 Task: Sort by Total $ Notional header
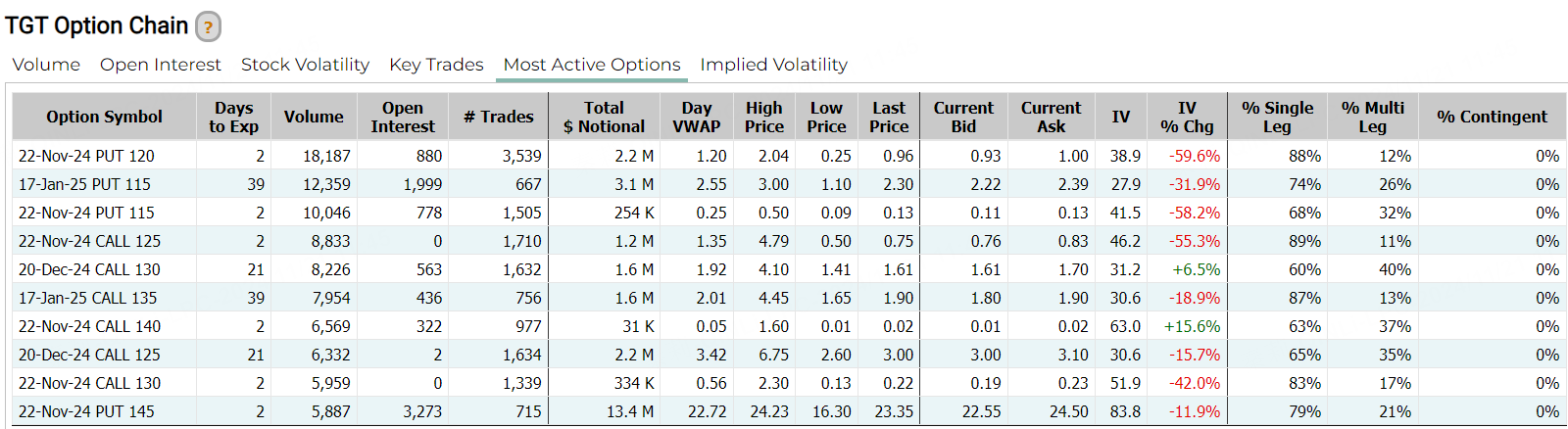coord(604,117)
